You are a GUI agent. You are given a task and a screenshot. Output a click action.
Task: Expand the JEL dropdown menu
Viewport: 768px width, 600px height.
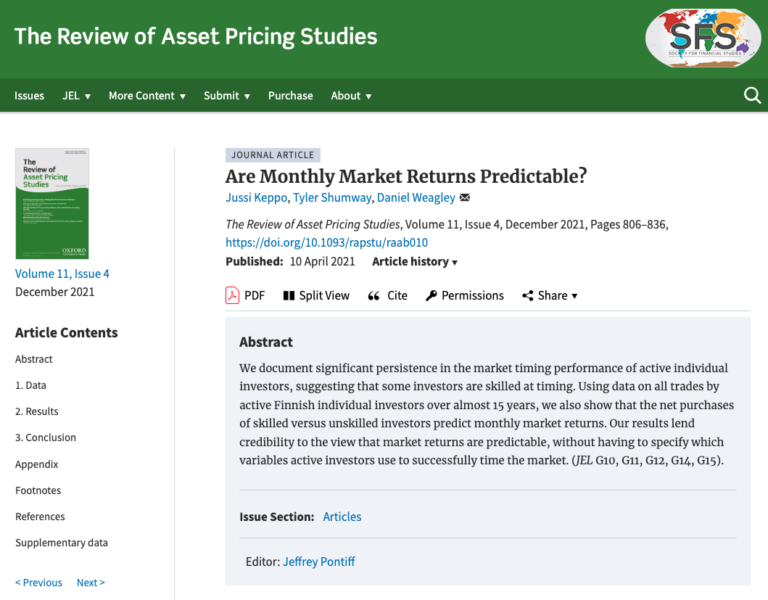pyautogui.click(x=76, y=96)
